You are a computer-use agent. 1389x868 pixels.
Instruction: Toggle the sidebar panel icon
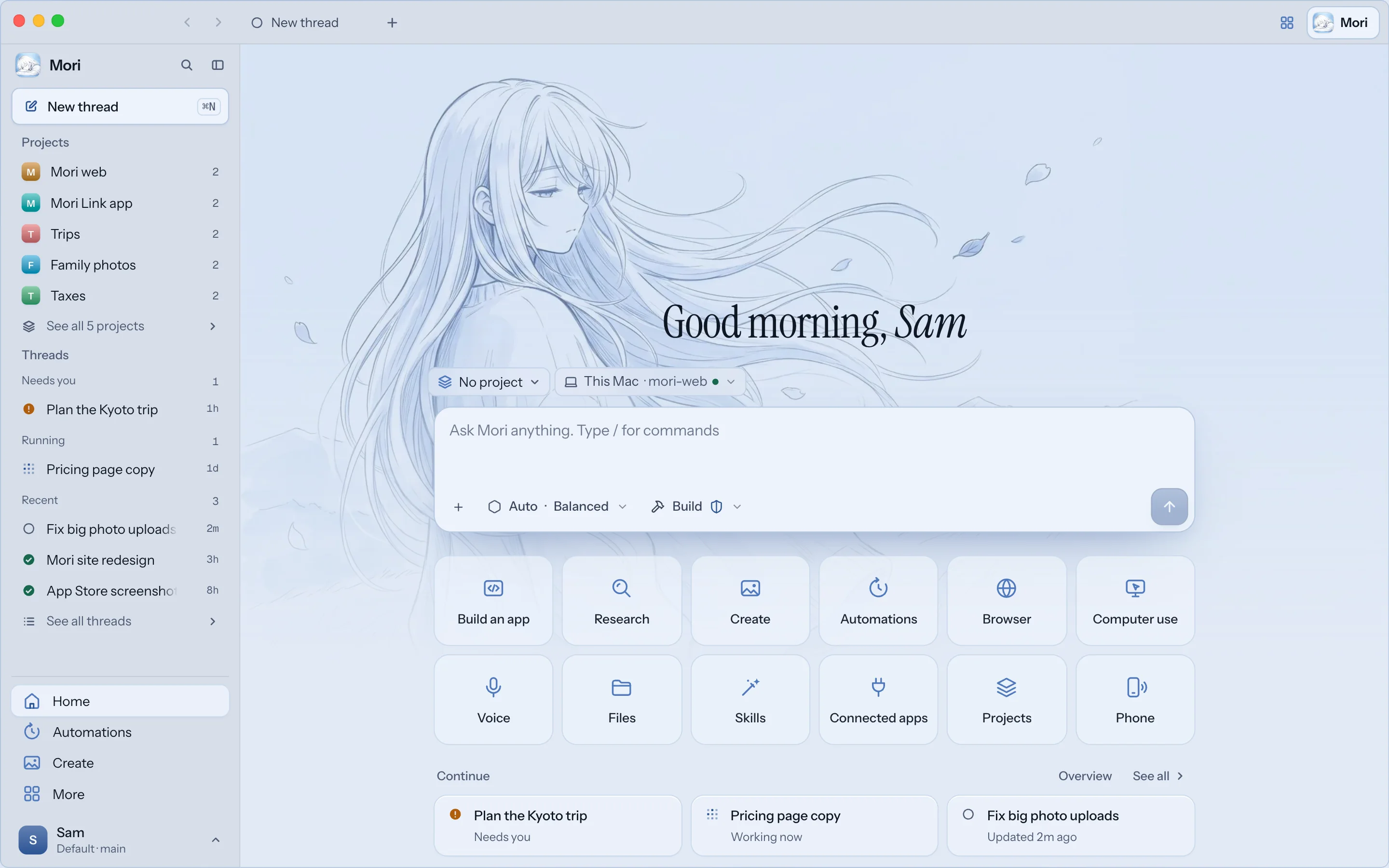click(x=218, y=65)
